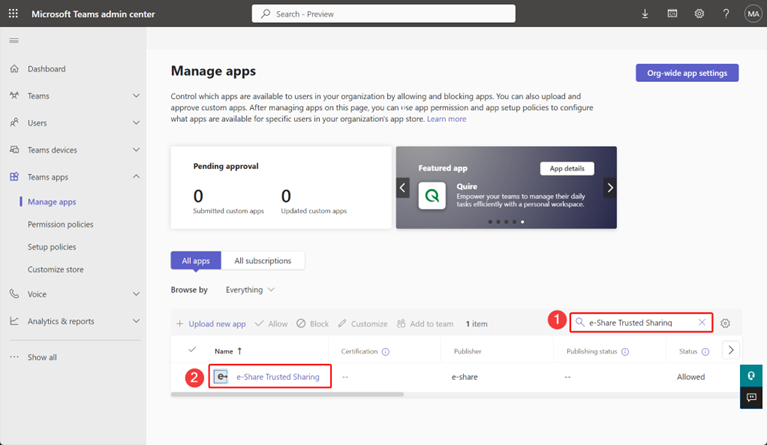Image resolution: width=767 pixels, height=445 pixels.
Task: Click the app name search field
Action: click(x=641, y=322)
